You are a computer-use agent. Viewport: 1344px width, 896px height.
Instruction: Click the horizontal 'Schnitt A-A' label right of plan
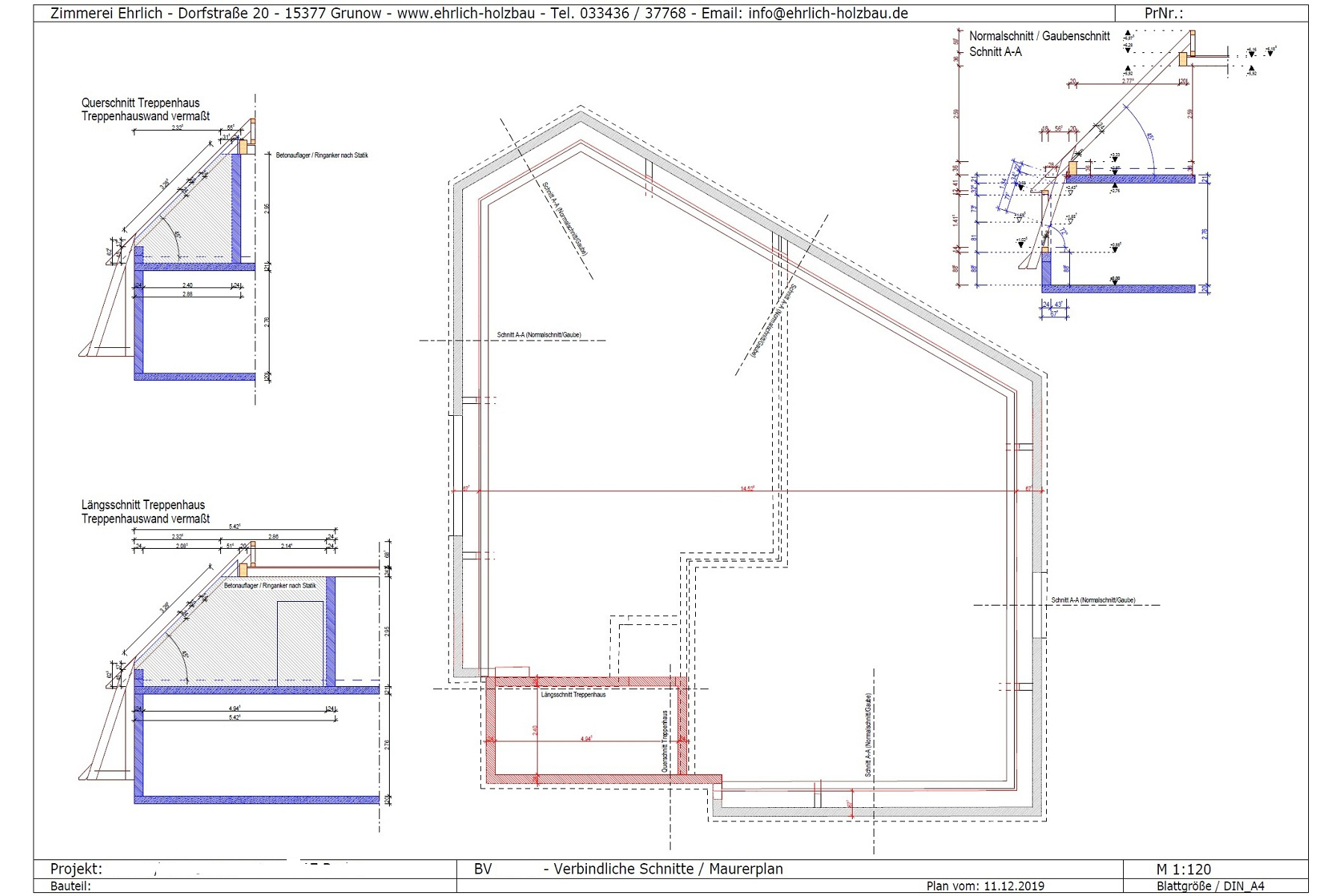coord(1092,600)
